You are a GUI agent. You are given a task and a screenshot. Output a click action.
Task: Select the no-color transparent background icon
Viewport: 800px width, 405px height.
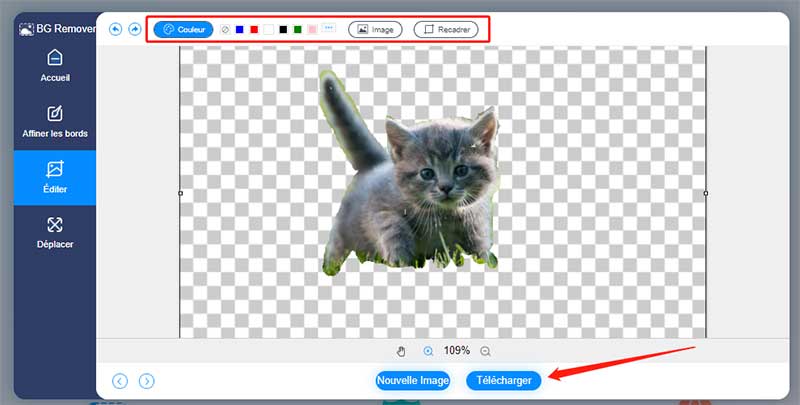[x=225, y=30]
